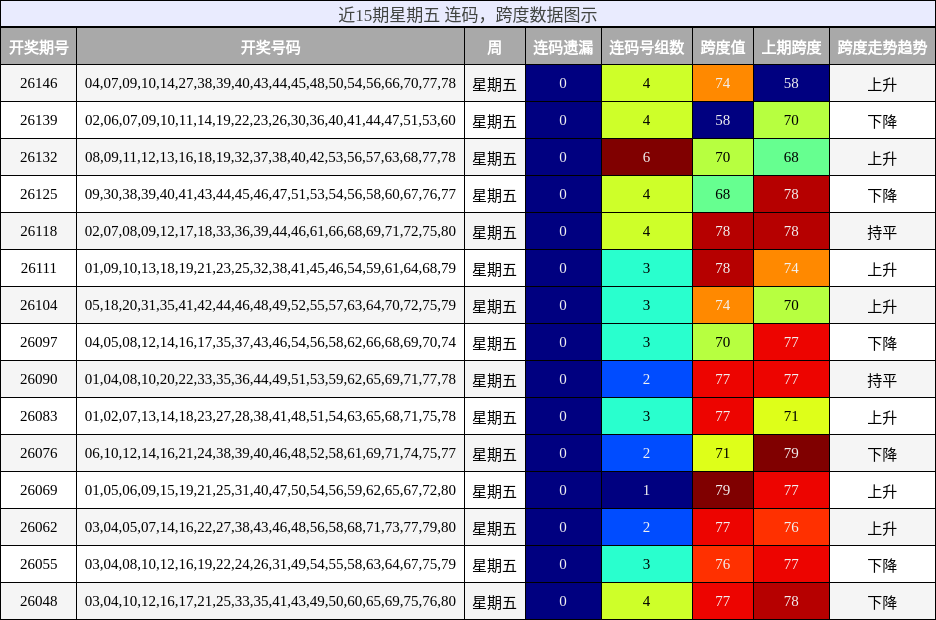Click the winning numbers beginning 08,09,11,12,13
The image size is (936, 620).
pos(270,157)
